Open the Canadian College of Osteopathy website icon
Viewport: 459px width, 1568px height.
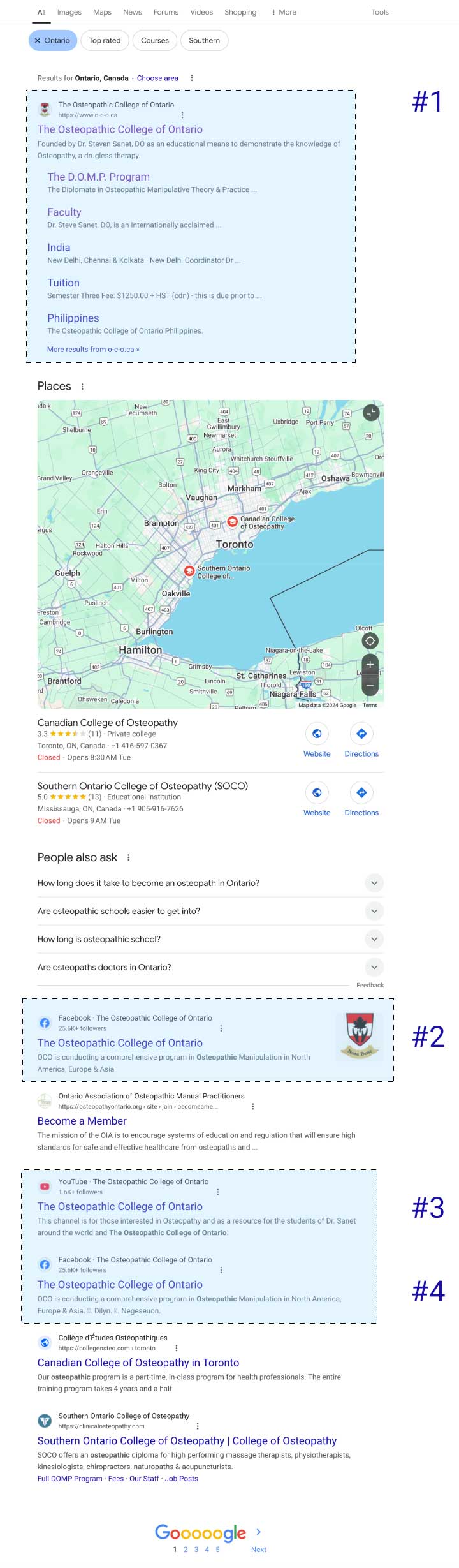point(317,734)
